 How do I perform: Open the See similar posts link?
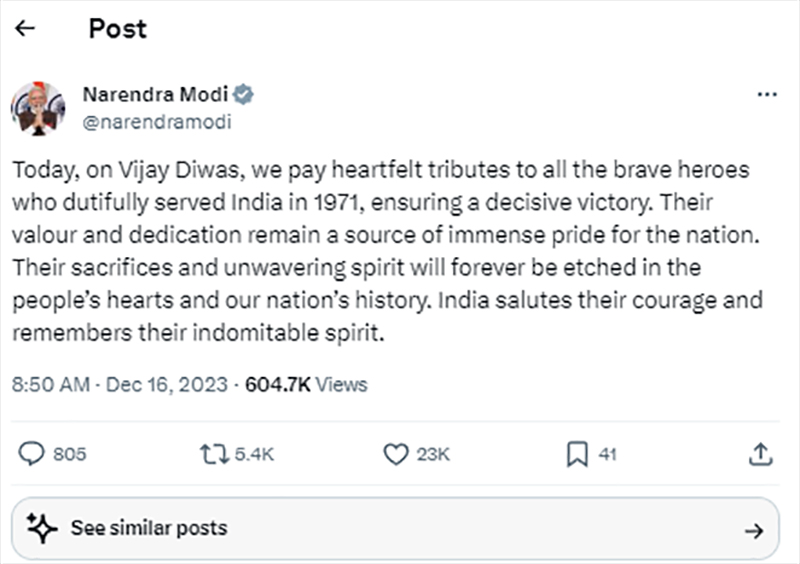point(148,528)
